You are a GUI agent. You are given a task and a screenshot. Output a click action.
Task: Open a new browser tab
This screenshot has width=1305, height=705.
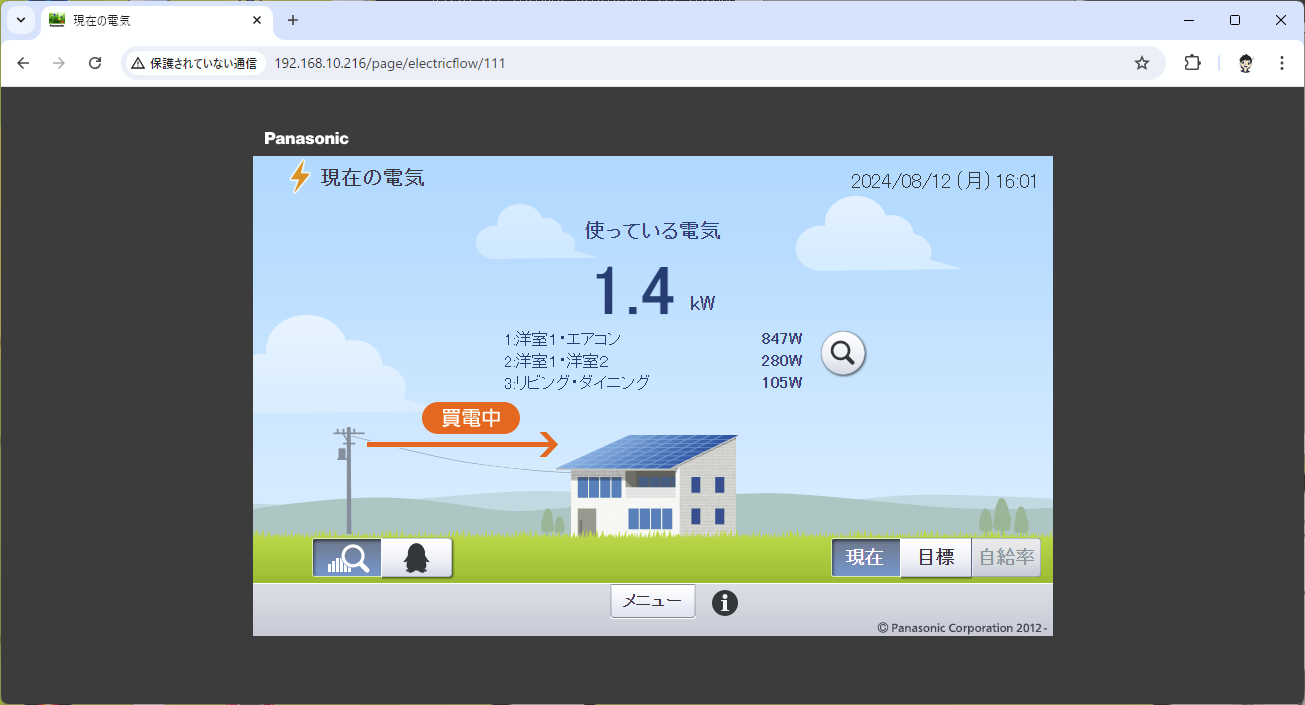click(293, 20)
